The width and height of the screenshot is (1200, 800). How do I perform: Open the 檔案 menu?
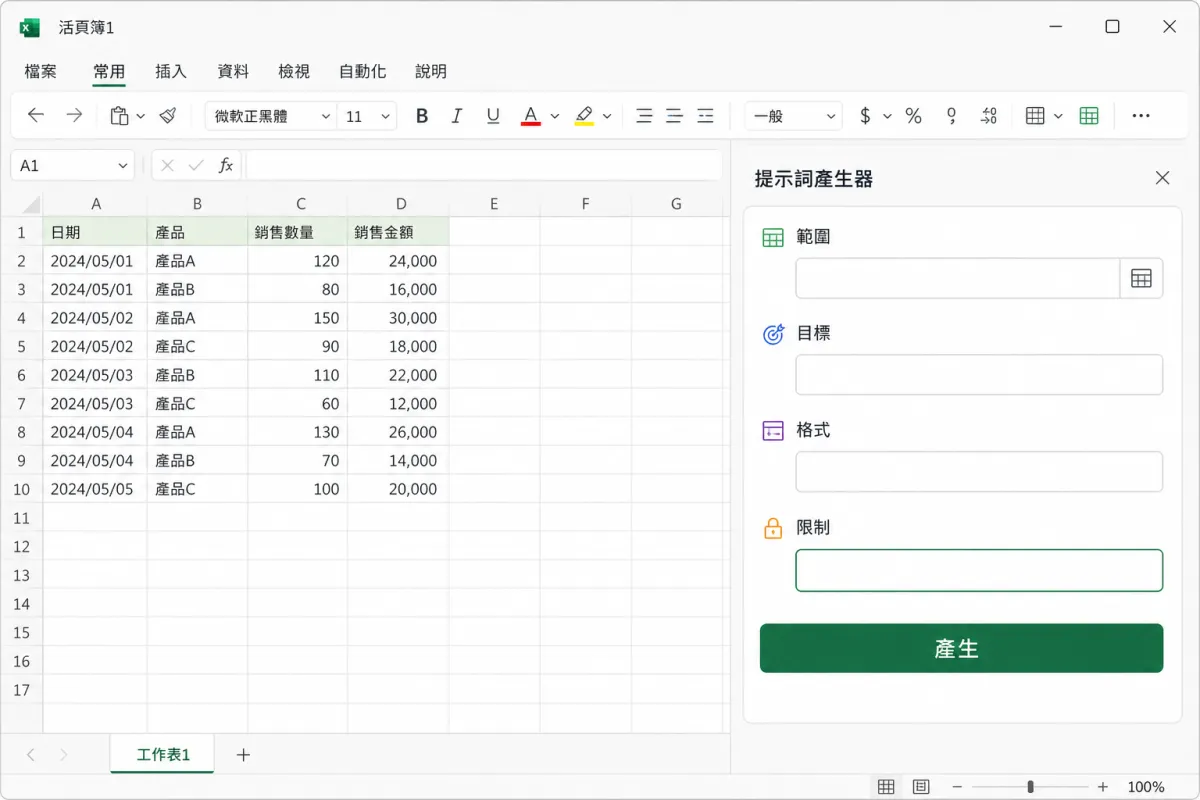pyautogui.click(x=41, y=71)
